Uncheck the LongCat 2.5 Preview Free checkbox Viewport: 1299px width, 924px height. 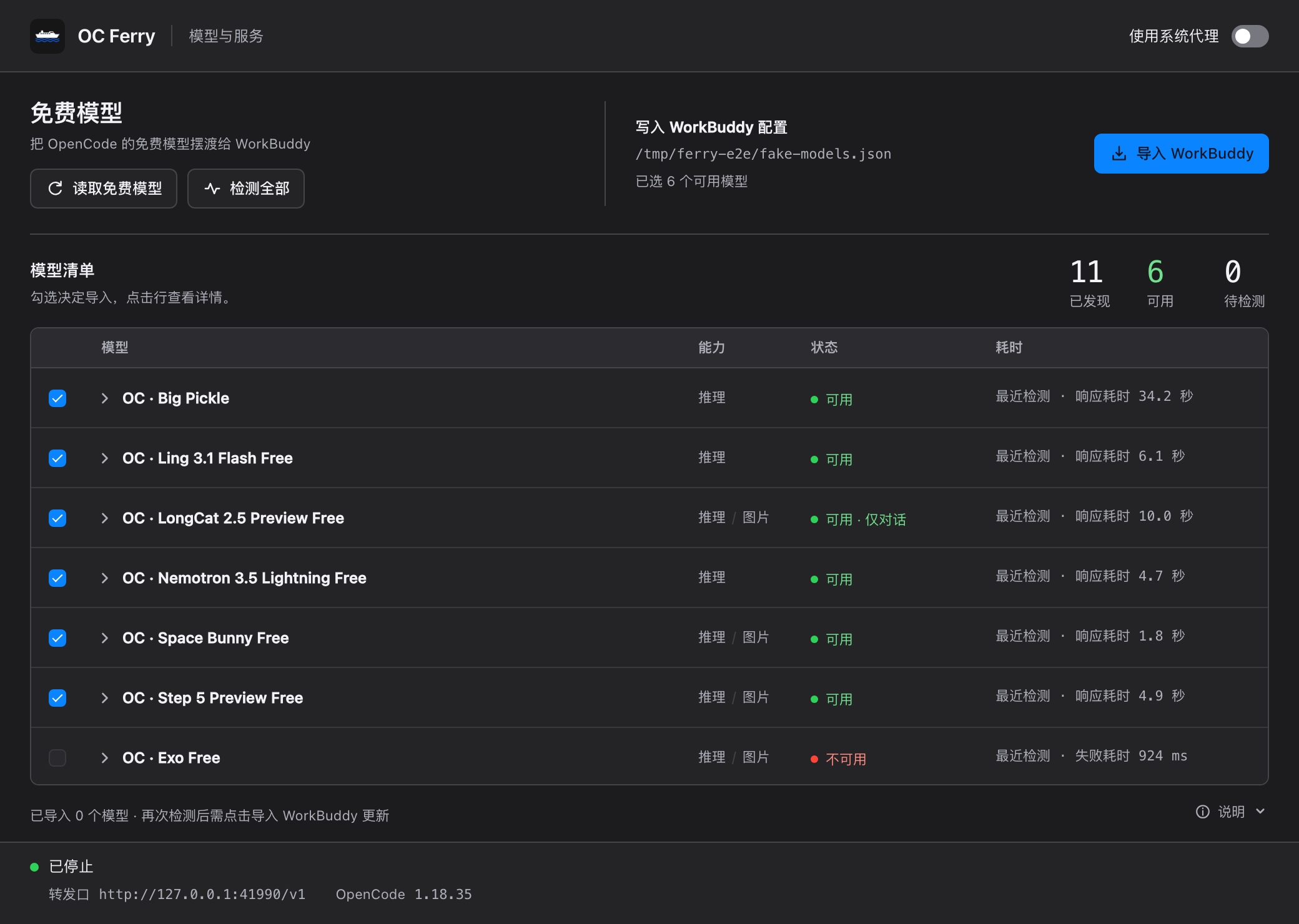57,518
